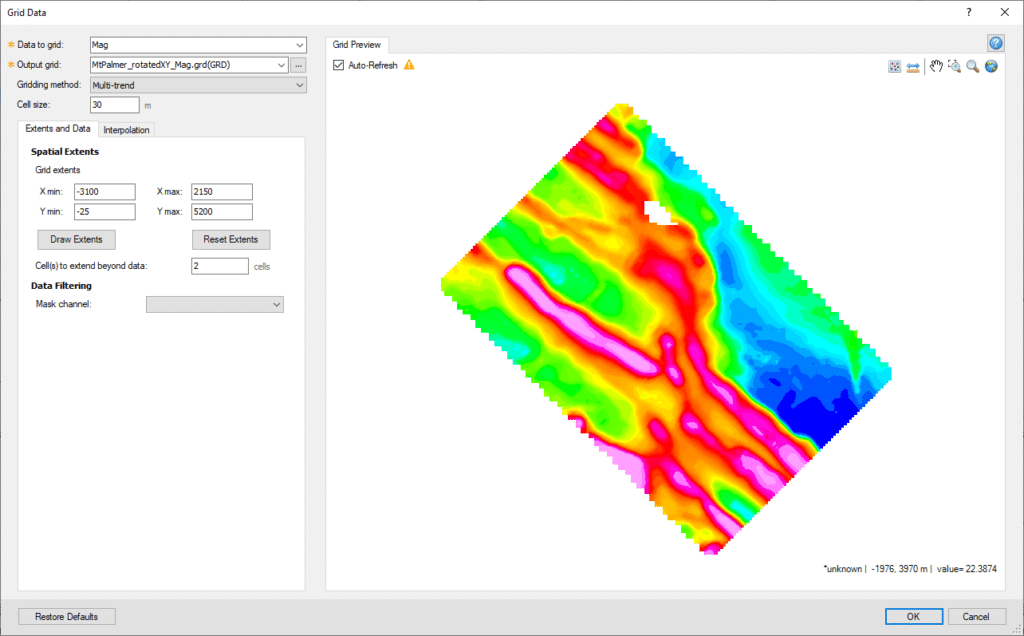The image size is (1024, 636).
Task: Uncheck the Auto-Refresh checkbox
Action: click(338, 65)
